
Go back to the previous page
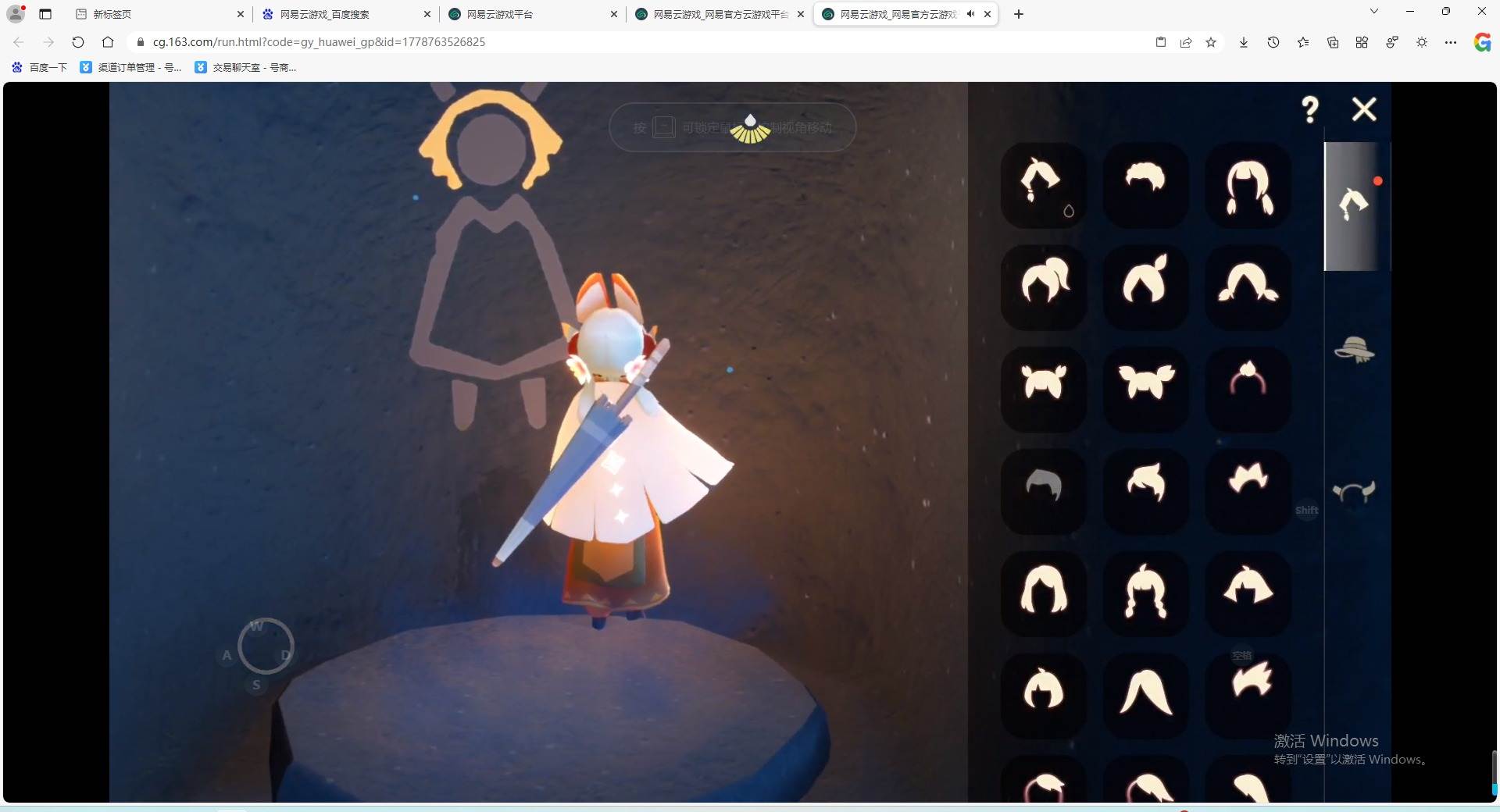point(19,42)
